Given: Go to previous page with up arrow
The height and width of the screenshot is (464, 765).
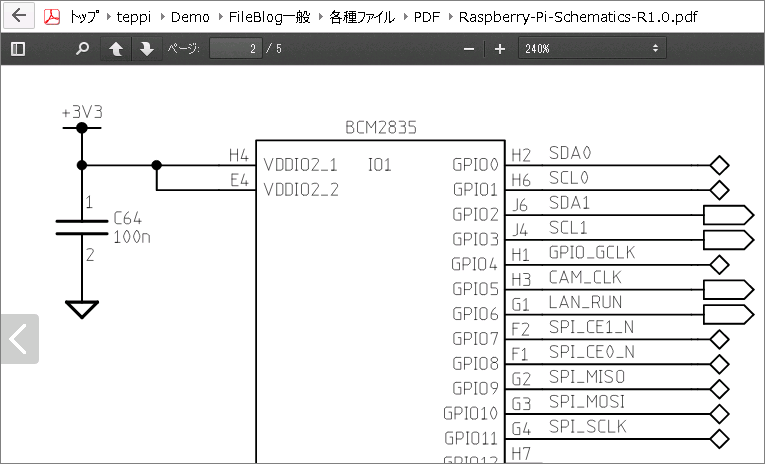Looking at the screenshot, I should [x=116, y=49].
